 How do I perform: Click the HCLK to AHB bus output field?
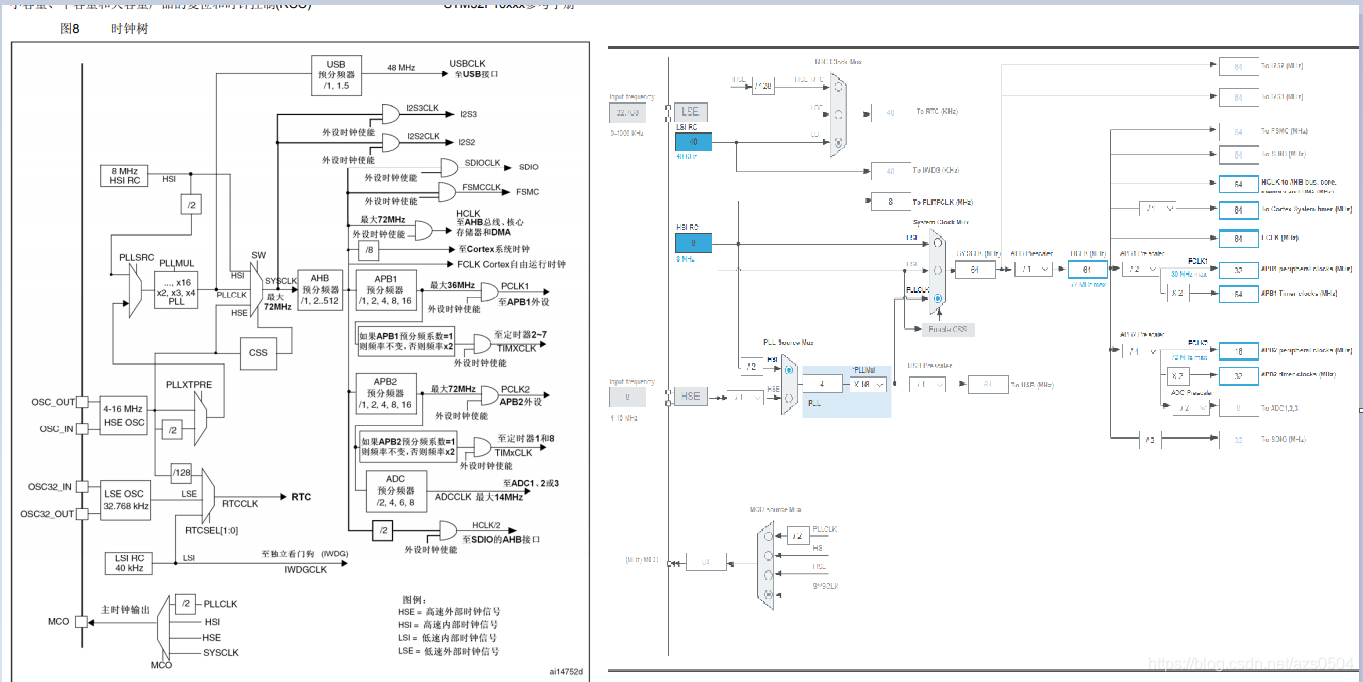click(1238, 184)
